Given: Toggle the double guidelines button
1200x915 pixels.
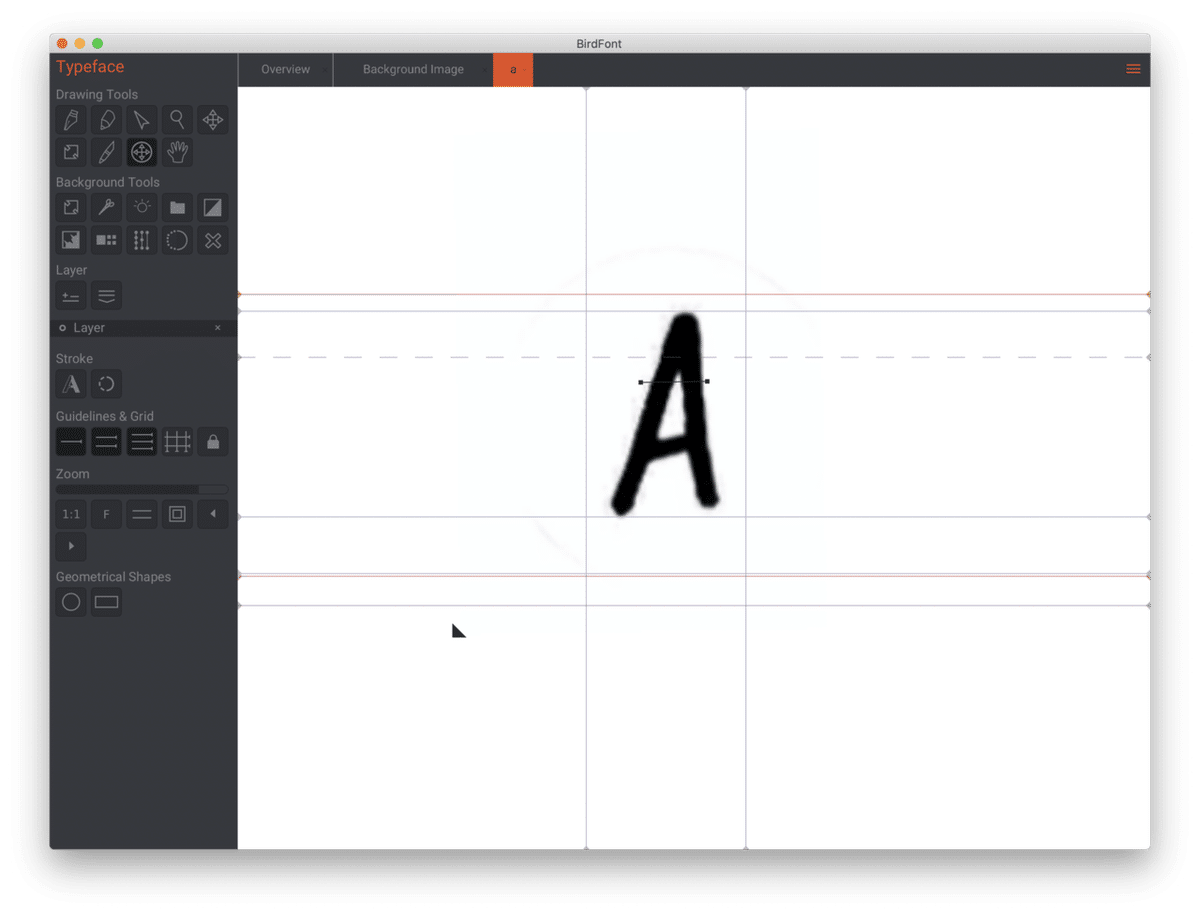Looking at the screenshot, I should click(106, 442).
